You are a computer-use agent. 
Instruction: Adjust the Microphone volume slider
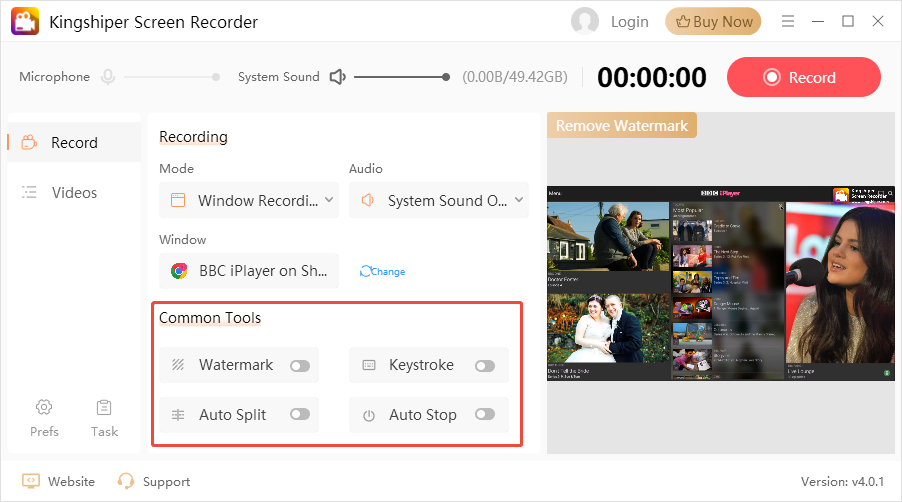coord(171,76)
